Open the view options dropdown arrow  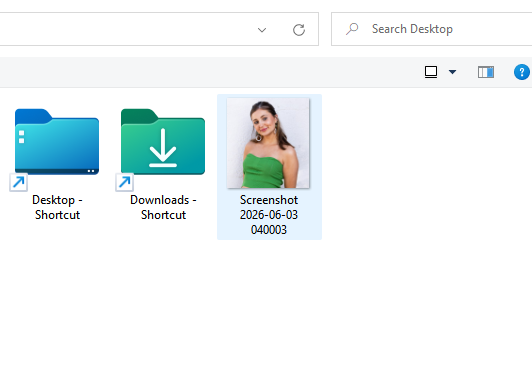click(452, 72)
